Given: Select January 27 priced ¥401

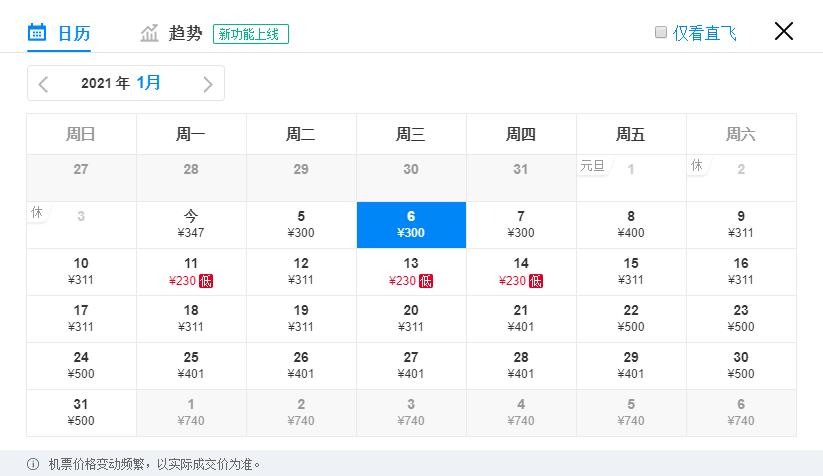Looking at the screenshot, I should coord(412,366).
